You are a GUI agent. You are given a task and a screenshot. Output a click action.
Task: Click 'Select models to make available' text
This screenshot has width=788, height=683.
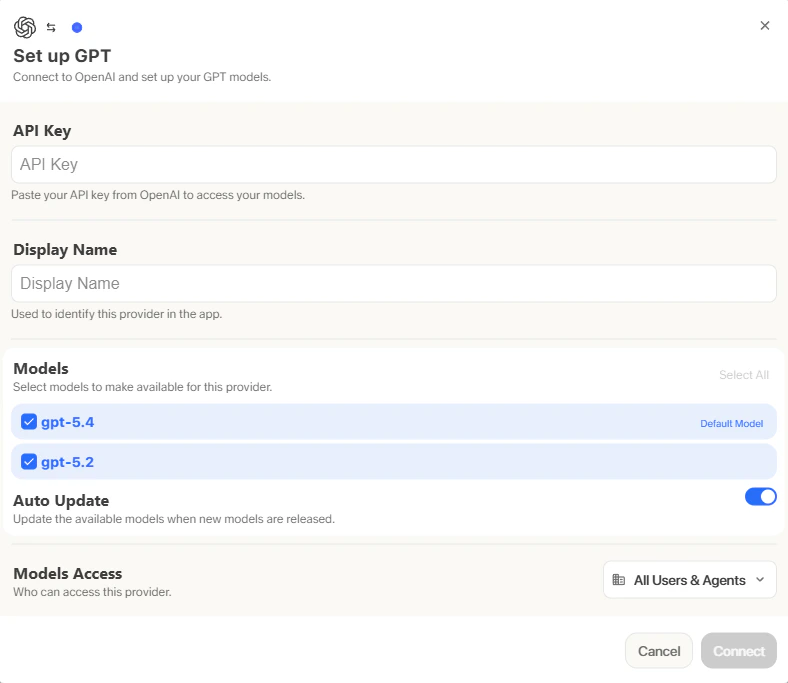(x=142, y=387)
